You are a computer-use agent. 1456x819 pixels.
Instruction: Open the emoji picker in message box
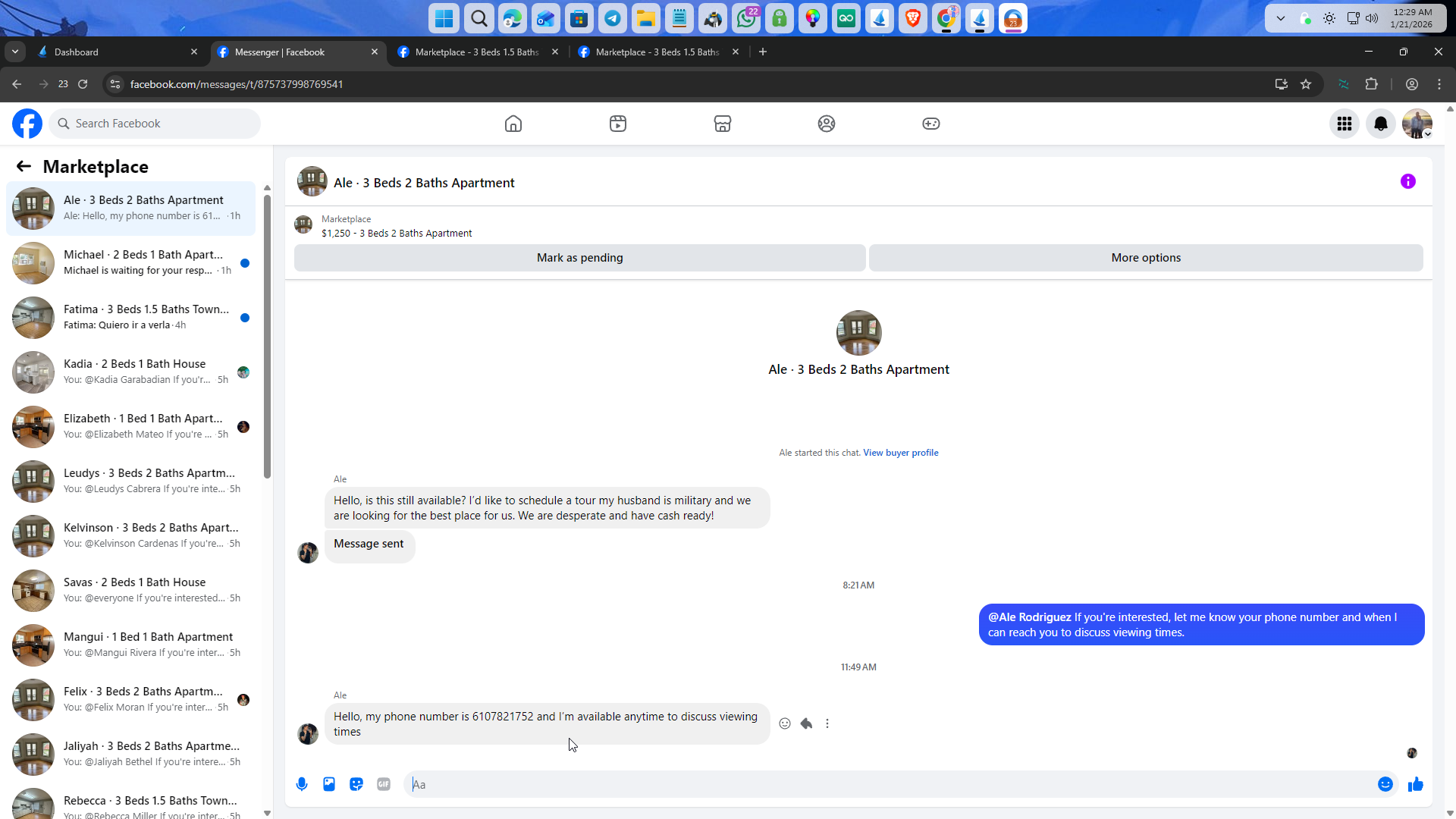[1385, 784]
